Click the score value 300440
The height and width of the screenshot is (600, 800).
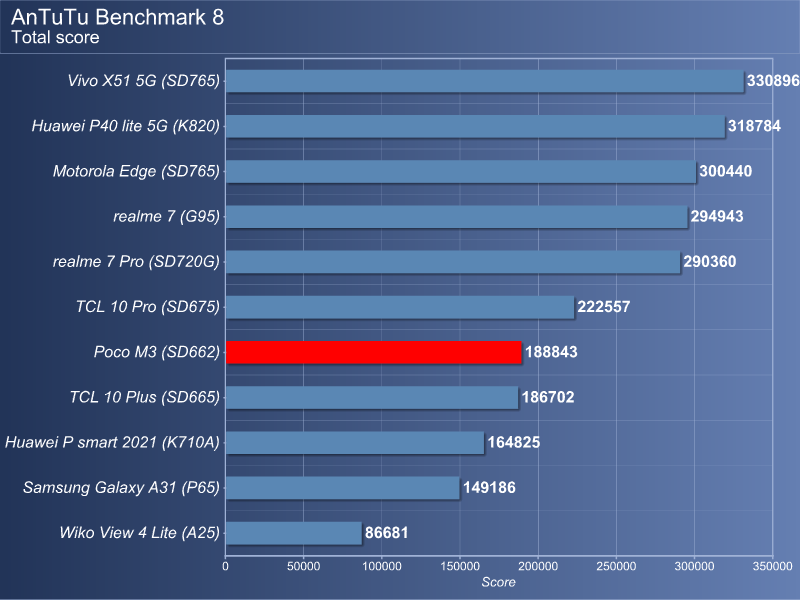pos(726,171)
